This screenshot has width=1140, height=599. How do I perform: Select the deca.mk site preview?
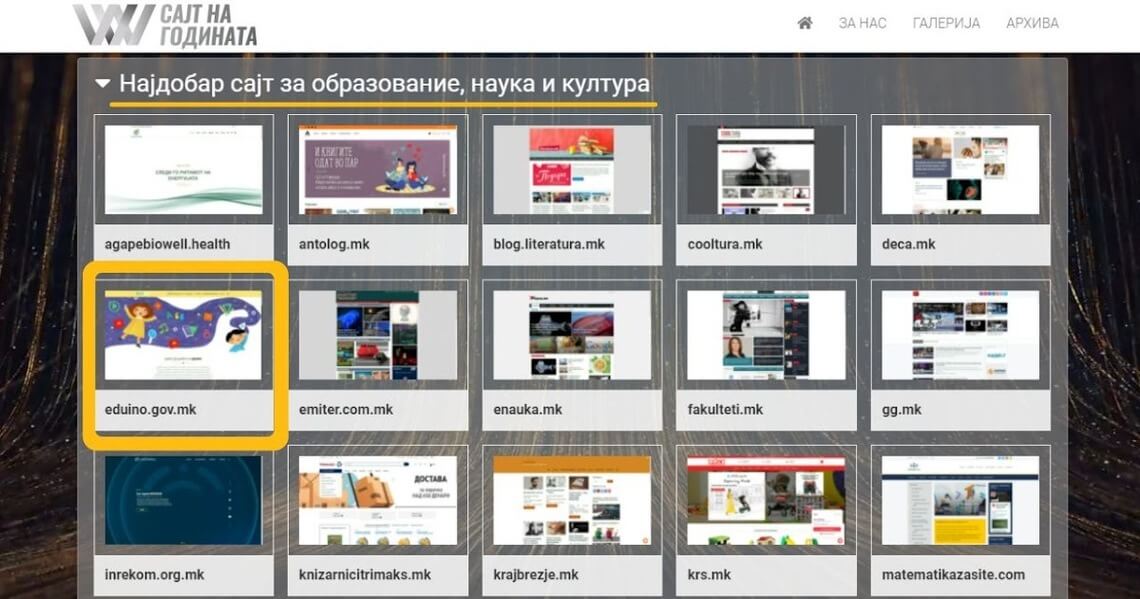pos(960,169)
